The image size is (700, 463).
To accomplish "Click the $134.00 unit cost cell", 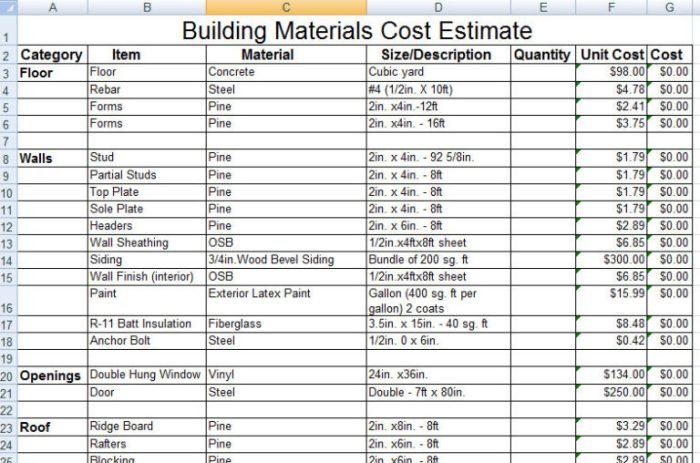I will coord(611,375).
